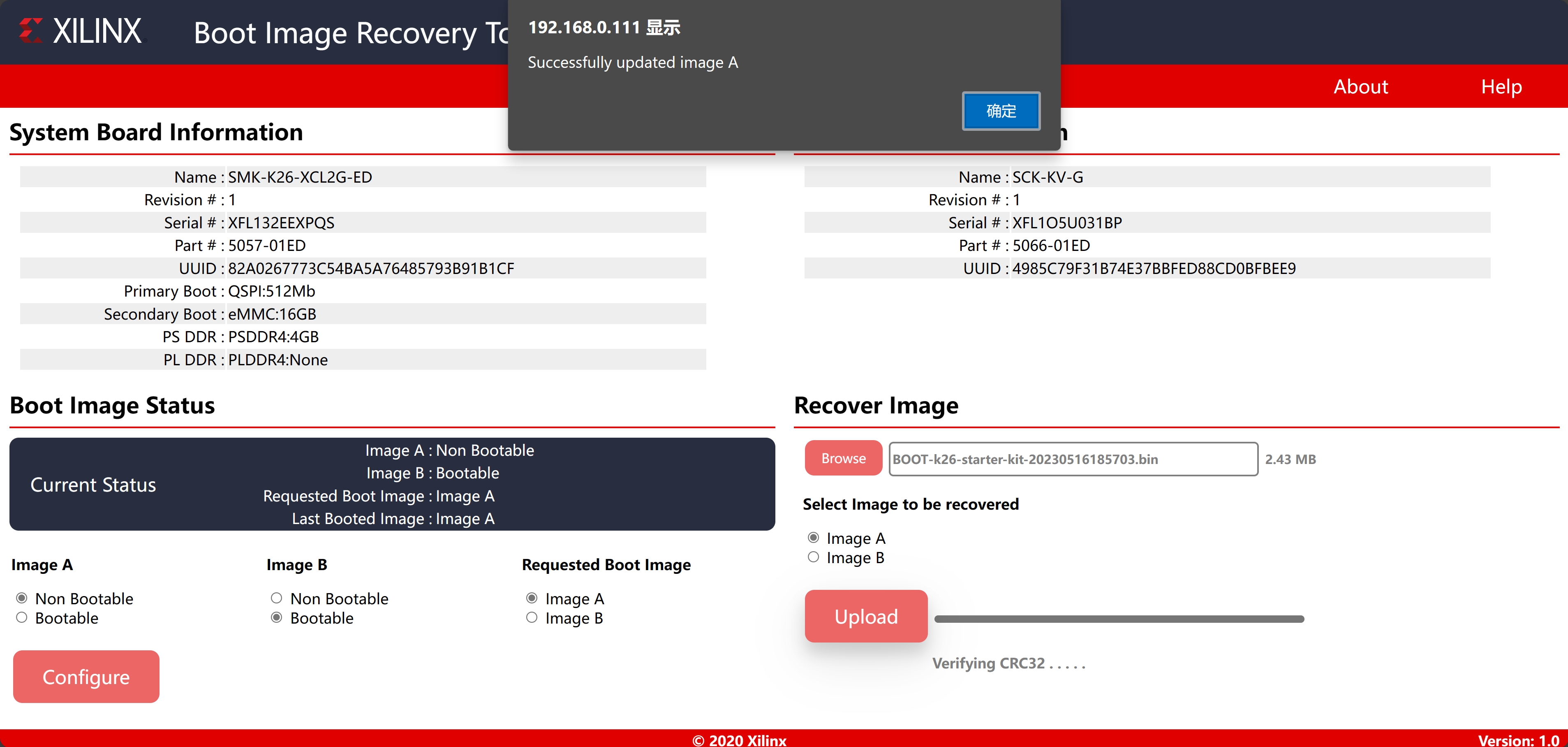Open the About menu item
1568x747 pixels.
click(1360, 86)
